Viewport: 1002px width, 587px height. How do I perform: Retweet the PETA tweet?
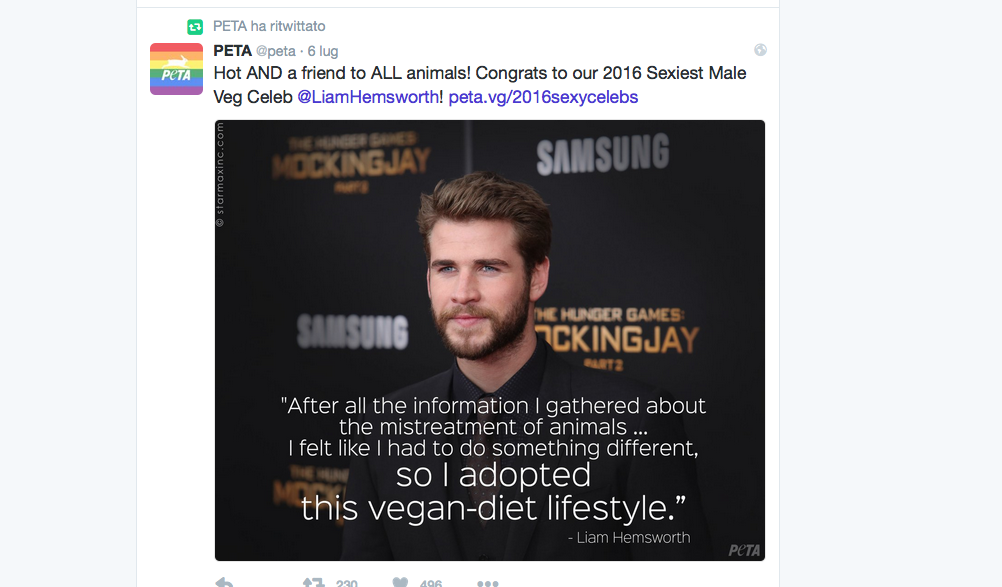click(313, 583)
